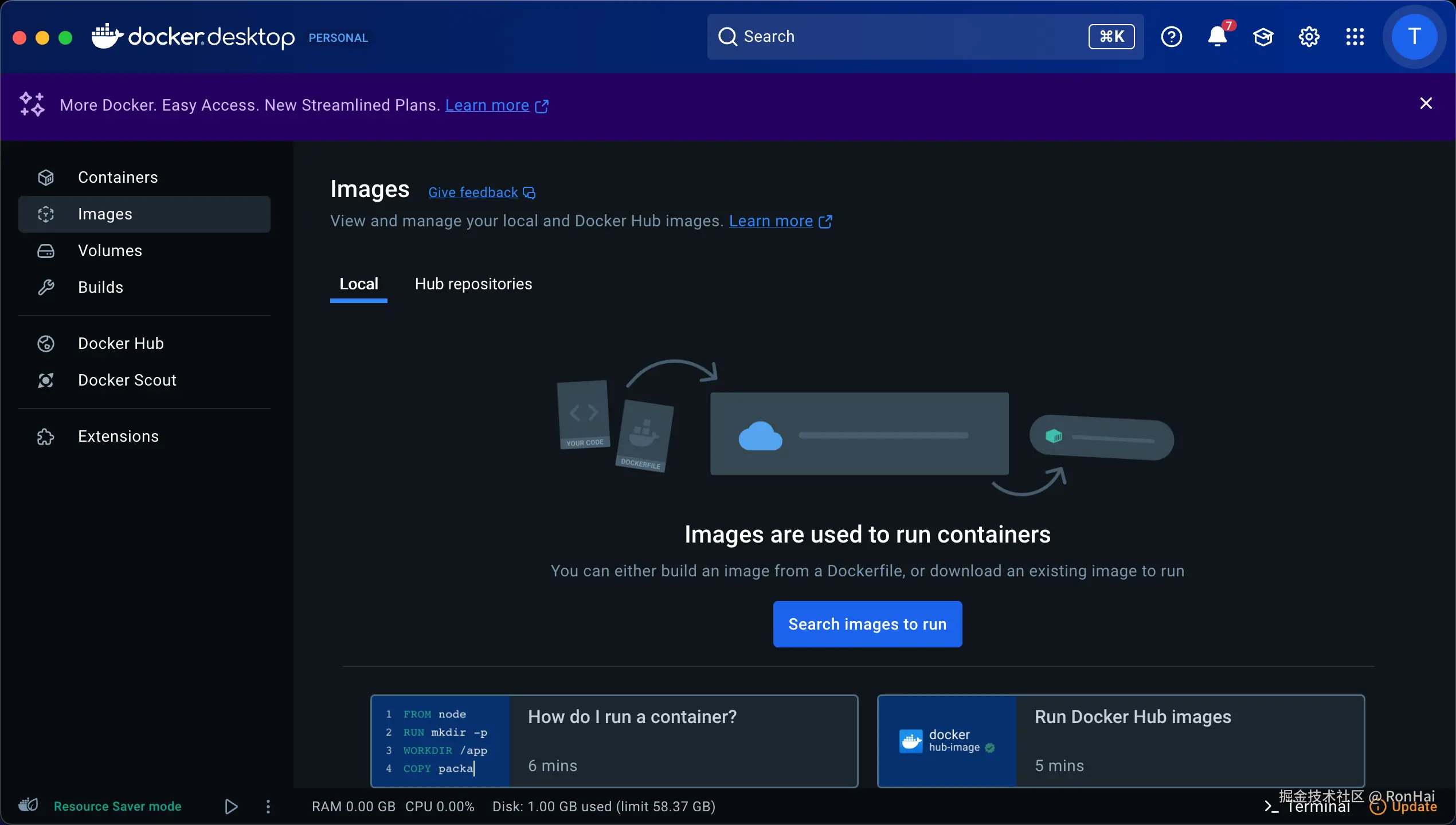Screen dimensions: 1456x825
Task: Click the PERSONAL plan badge
Action: (x=338, y=38)
